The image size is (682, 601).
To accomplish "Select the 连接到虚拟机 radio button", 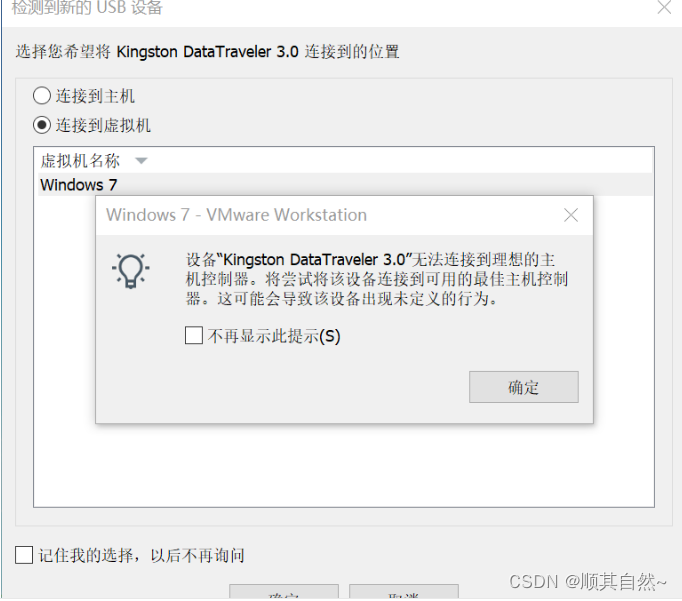I will 42,125.
